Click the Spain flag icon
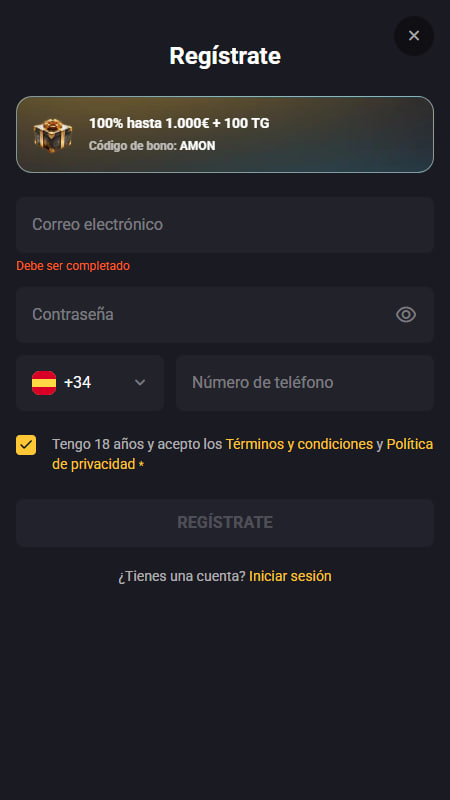The height and width of the screenshot is (800, 450). 44,383
